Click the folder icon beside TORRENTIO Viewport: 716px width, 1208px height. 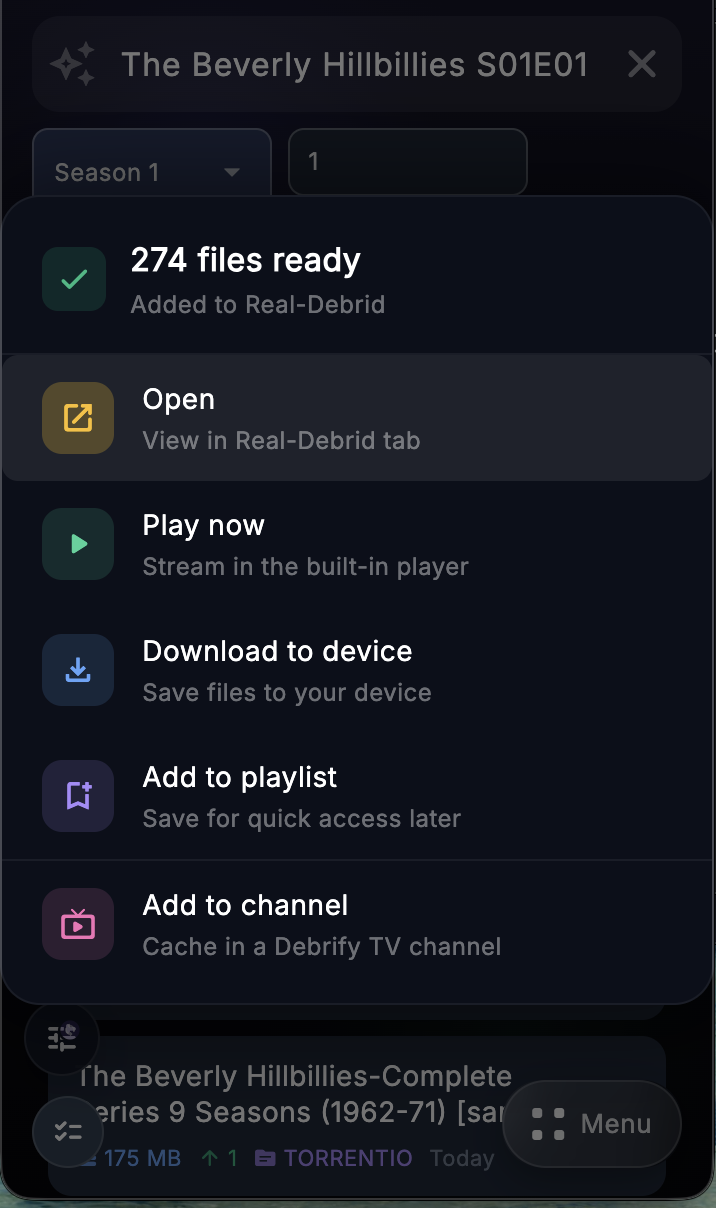pyautogui.click(x=263, y=1158)
